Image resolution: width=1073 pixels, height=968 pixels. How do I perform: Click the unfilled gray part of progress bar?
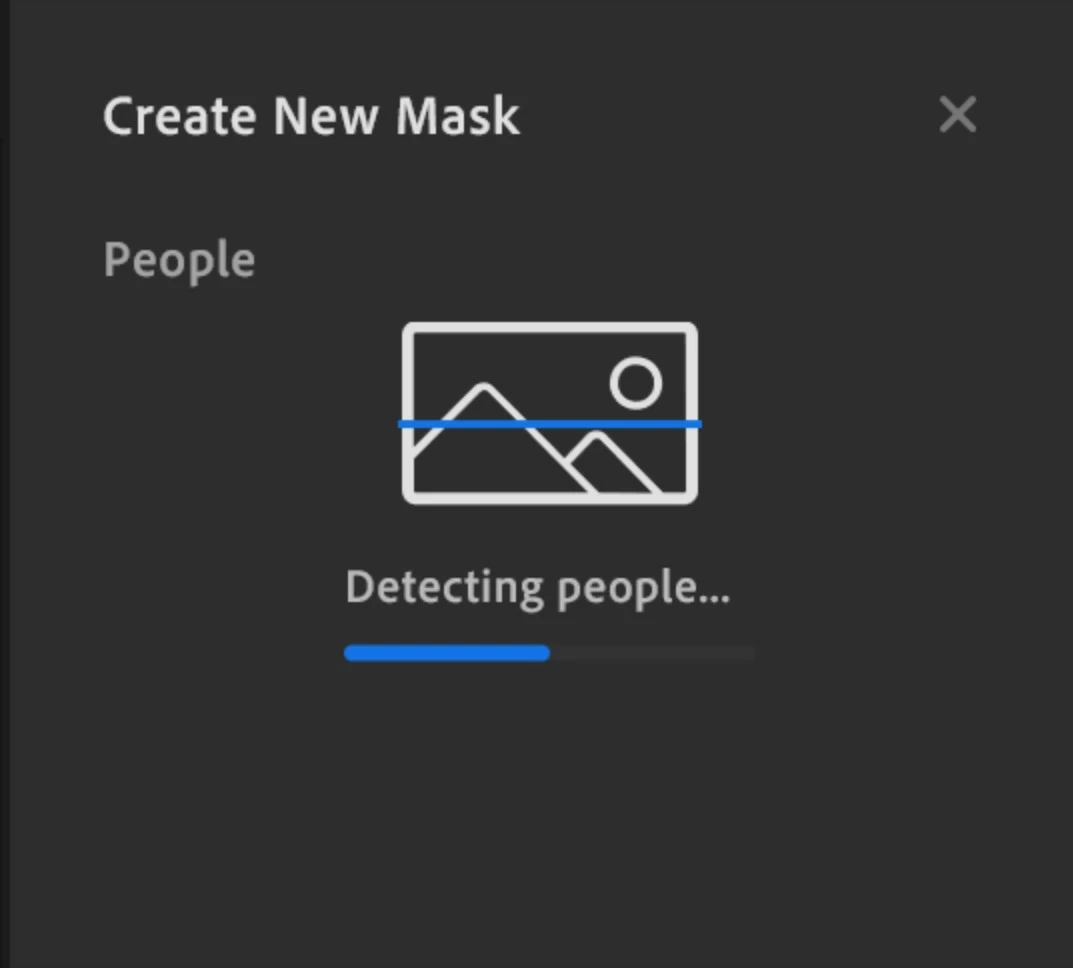pyautogui.click(x=652, y=653)
